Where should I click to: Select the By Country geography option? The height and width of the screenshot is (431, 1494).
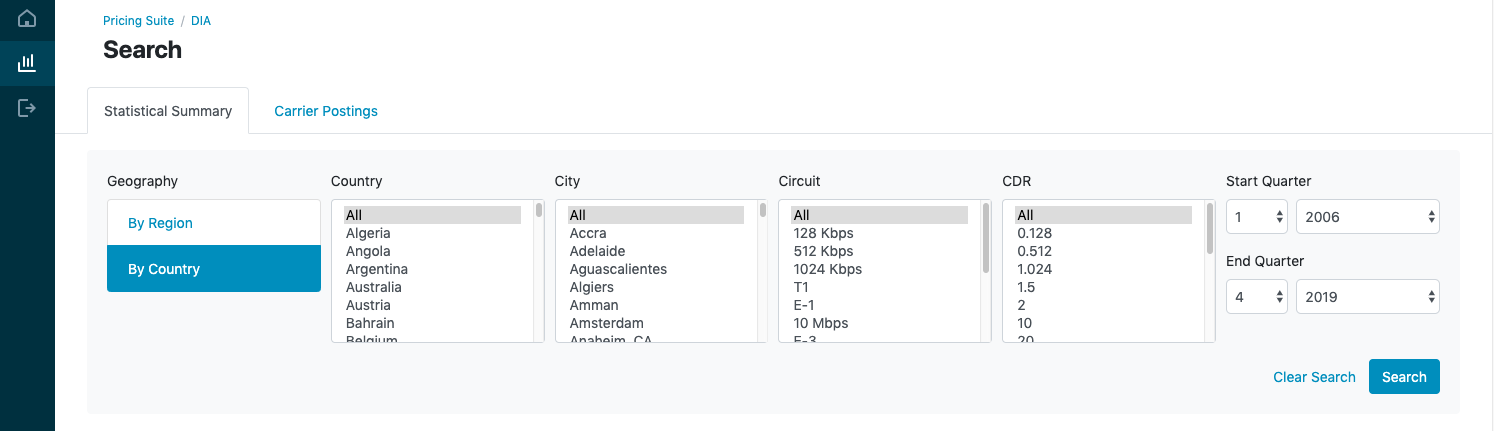(214, 269)
